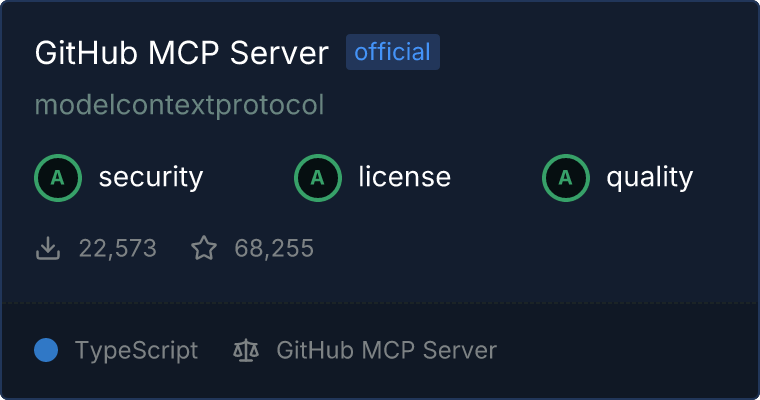Click the official badge tag
760x400 pixels.
click(x=393, y=52)
